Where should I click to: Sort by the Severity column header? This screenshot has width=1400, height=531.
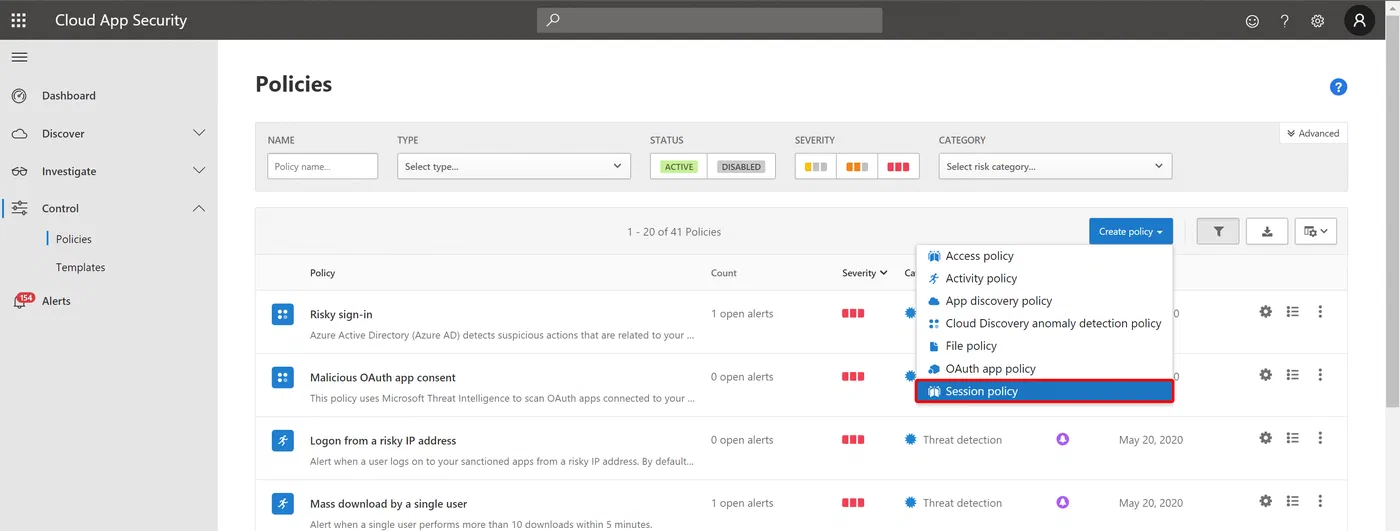click(x=864, y=273)
